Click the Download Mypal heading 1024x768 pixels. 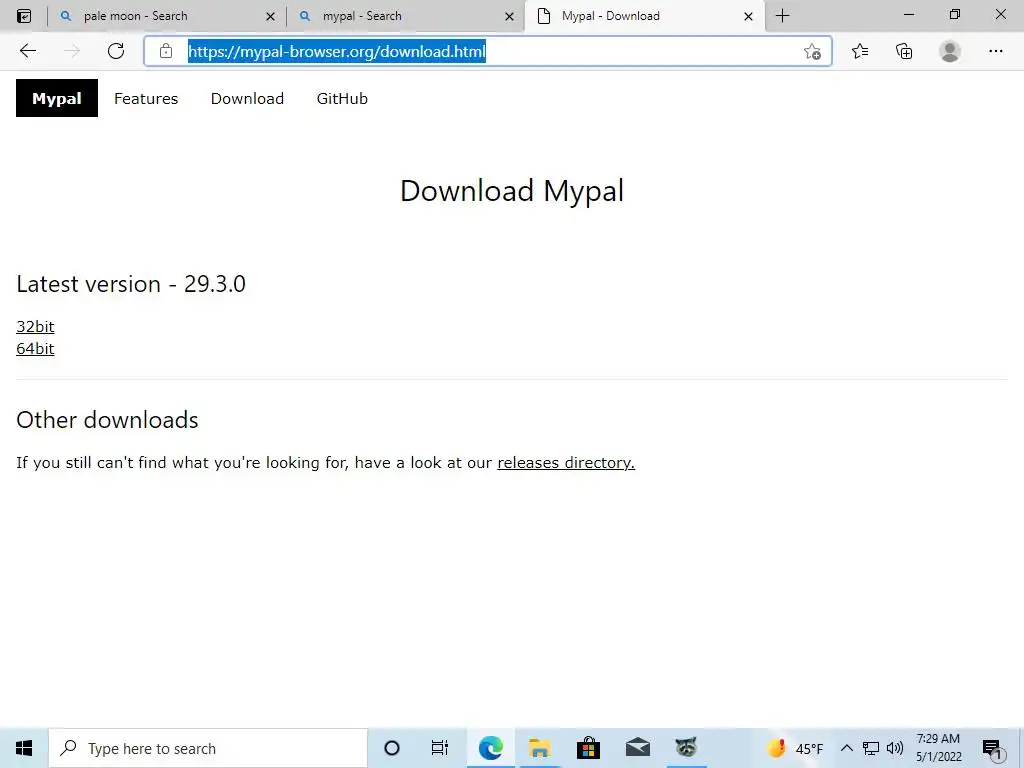point(512,191)
